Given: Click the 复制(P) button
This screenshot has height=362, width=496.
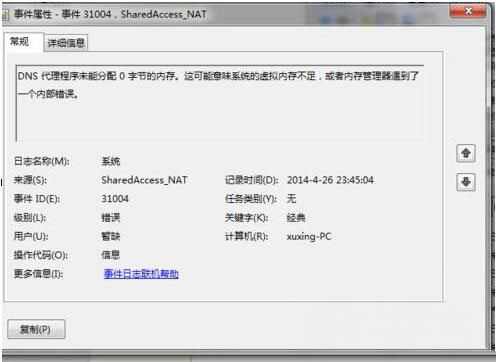Looking at the screenshot, I should [x=36, y=329].
